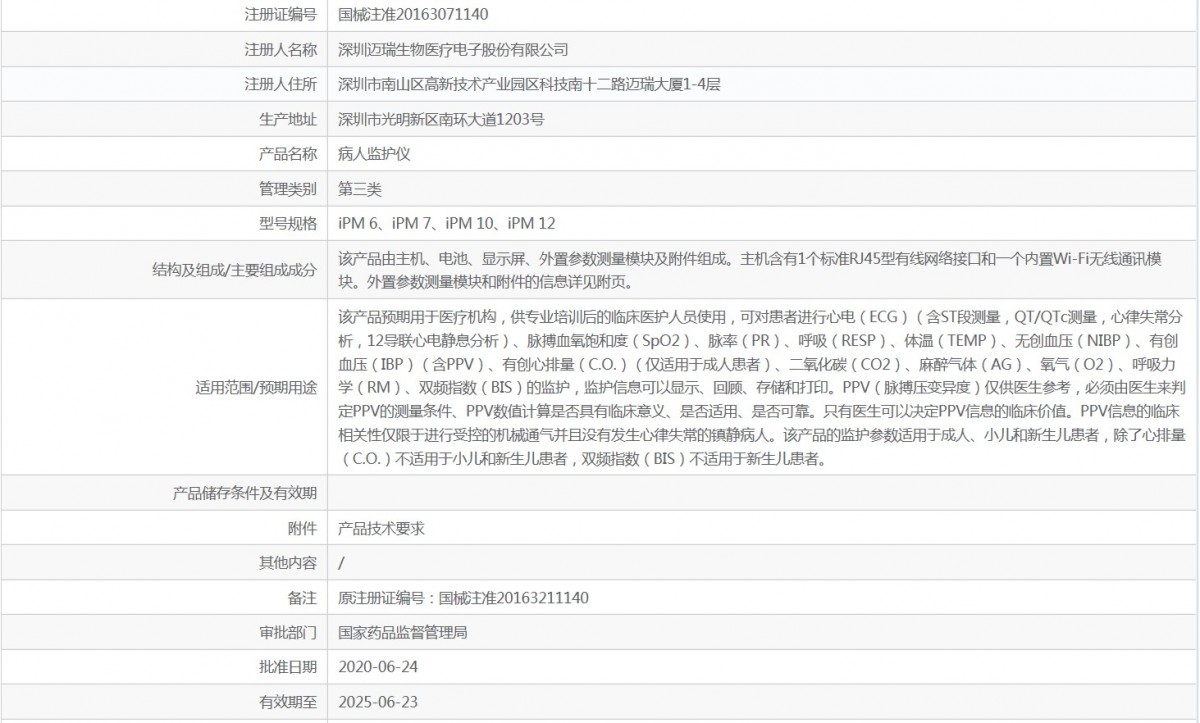
Task: Click the 其他内容 label
Action: 288,563
